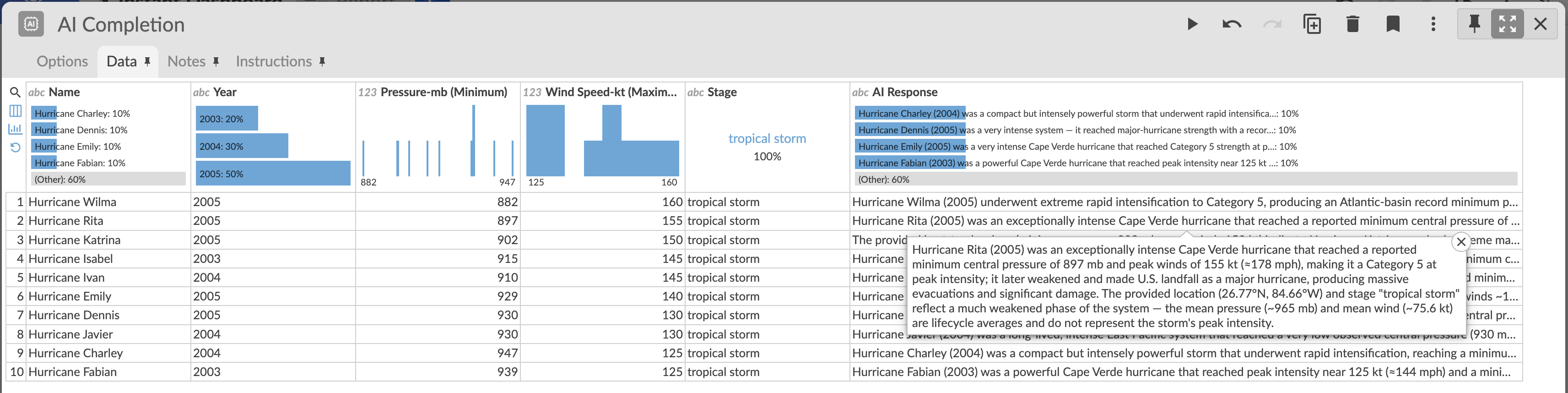Toggle pin beside Notes tab
This screenshot has width=1568, height=393.
[216, 61]
